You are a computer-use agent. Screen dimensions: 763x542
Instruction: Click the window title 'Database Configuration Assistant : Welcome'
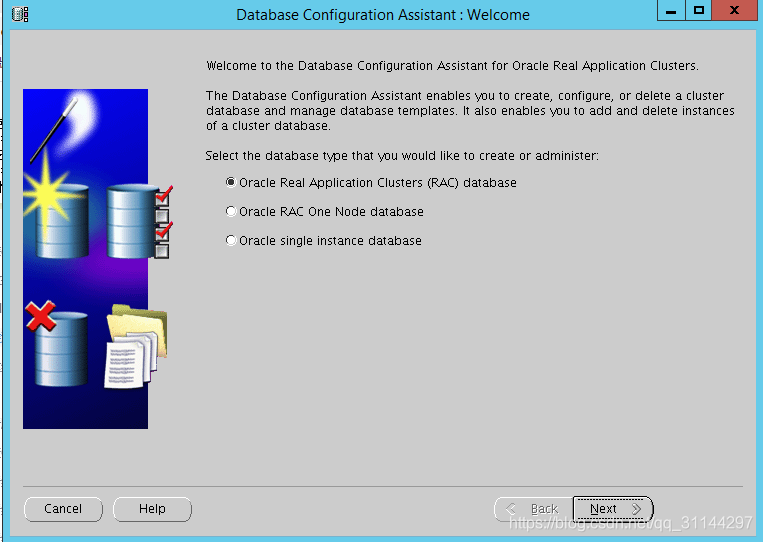point(383,15)
